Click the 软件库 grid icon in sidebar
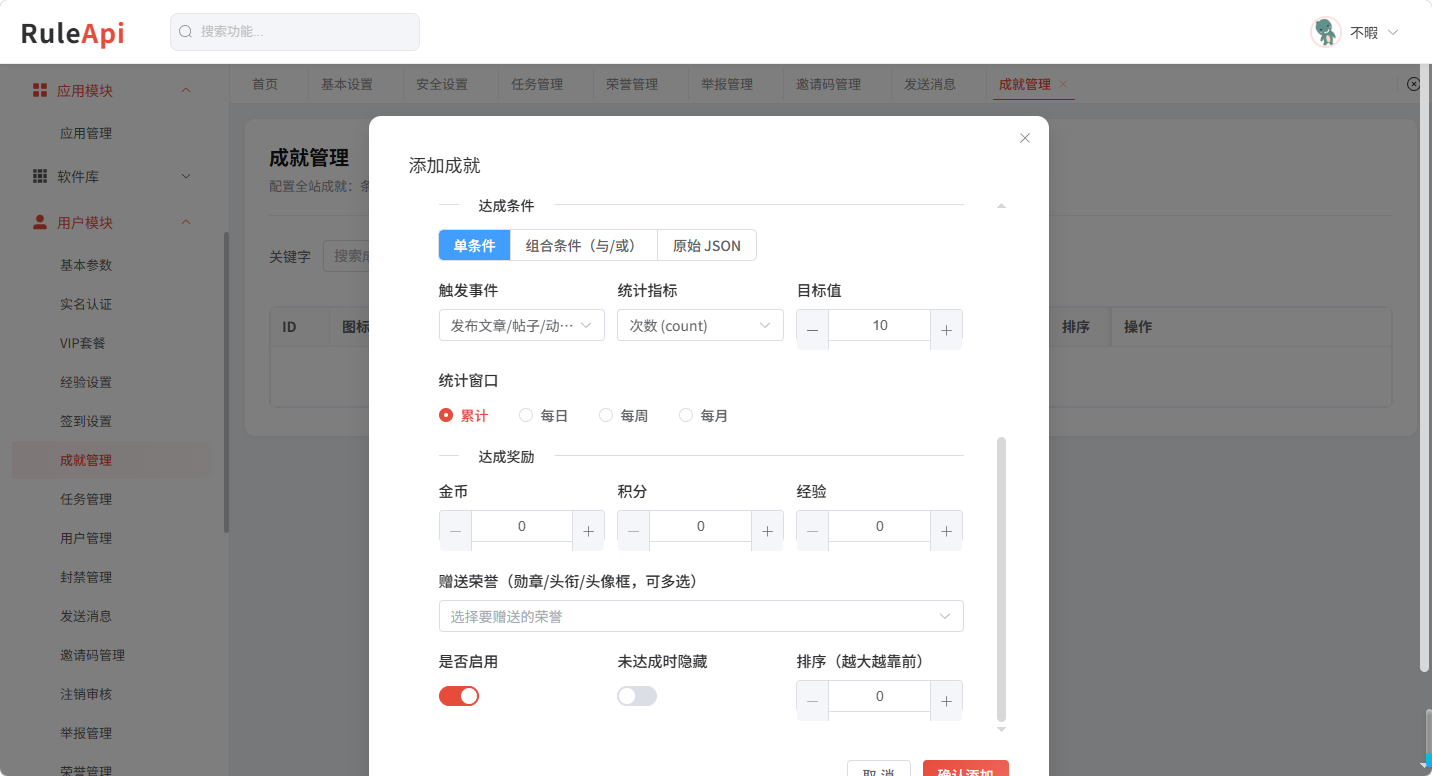 coord(40,176)
